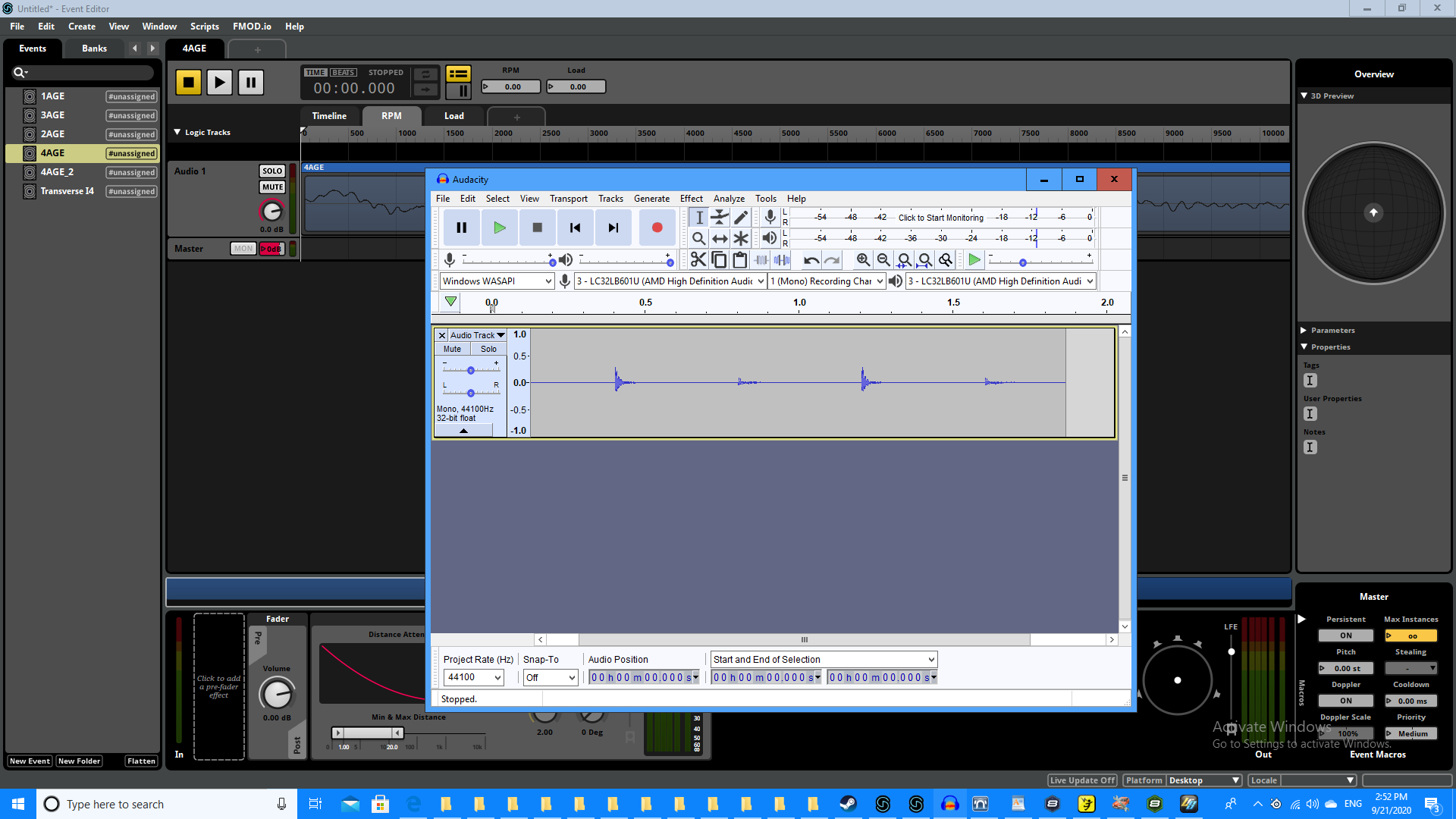Screen dimensions: 1456x819
Task: Open the Windows WASAPI host dropdown
Action: point(497,281)
